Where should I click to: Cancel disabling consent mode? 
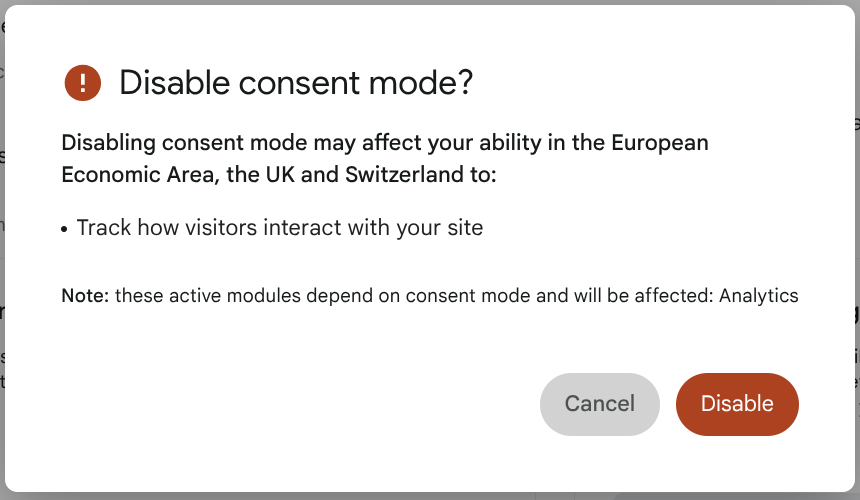click(599, 404)
